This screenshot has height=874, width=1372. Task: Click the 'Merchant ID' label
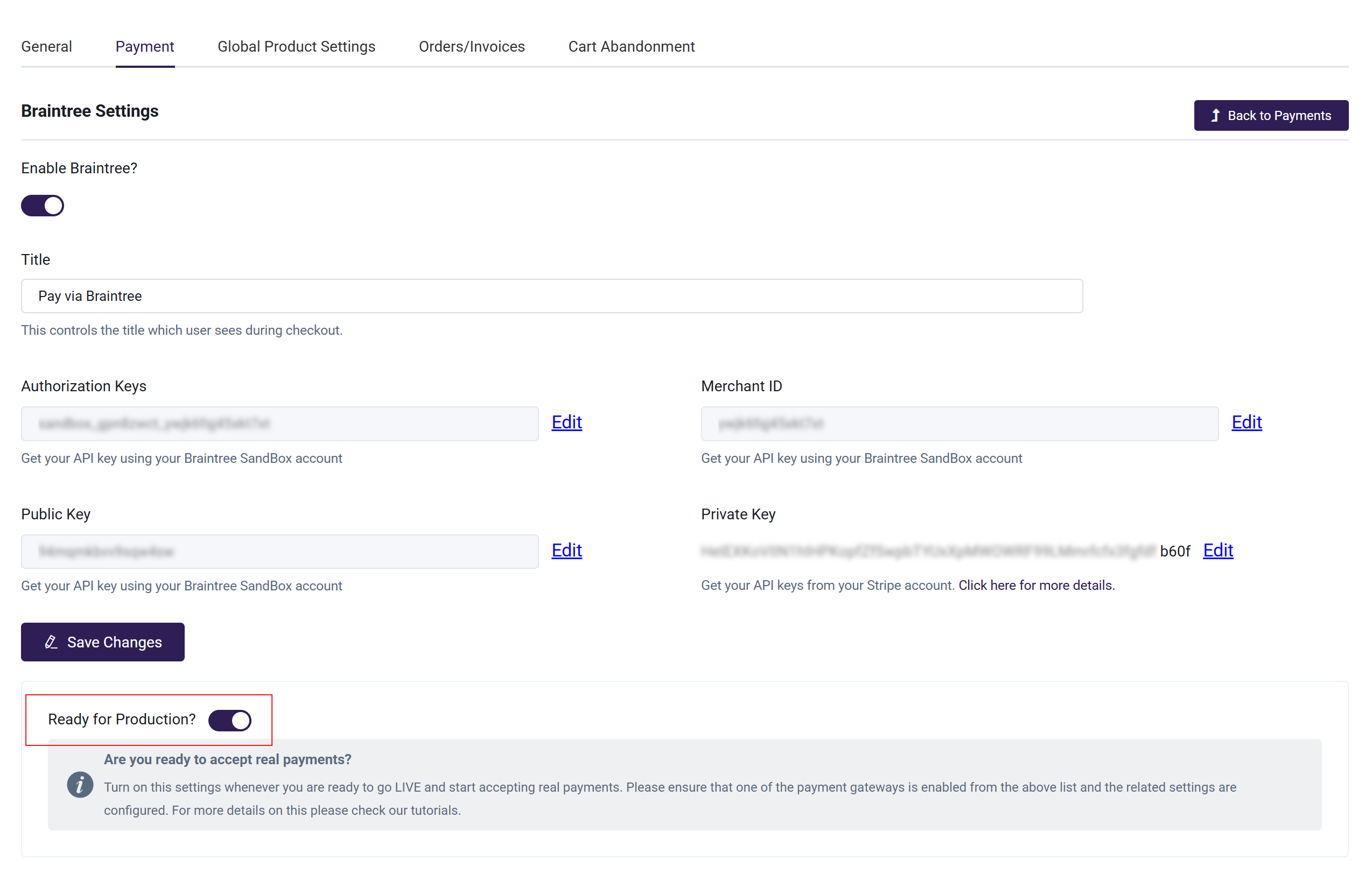(x=741, y=386)
